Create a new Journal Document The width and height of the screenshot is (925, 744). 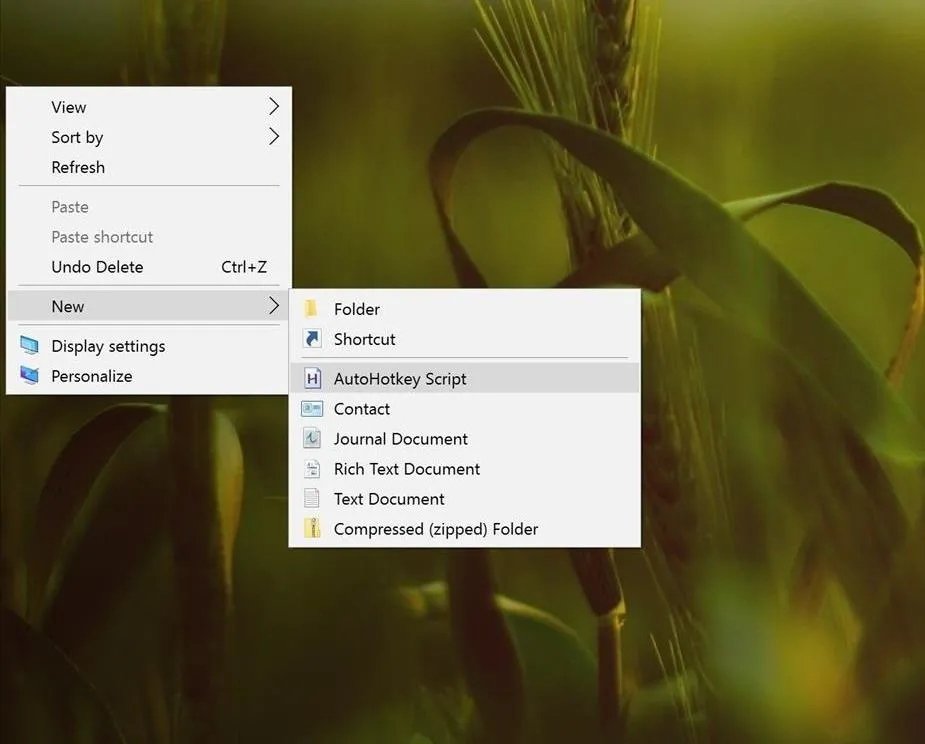click(x=465, y=438)
